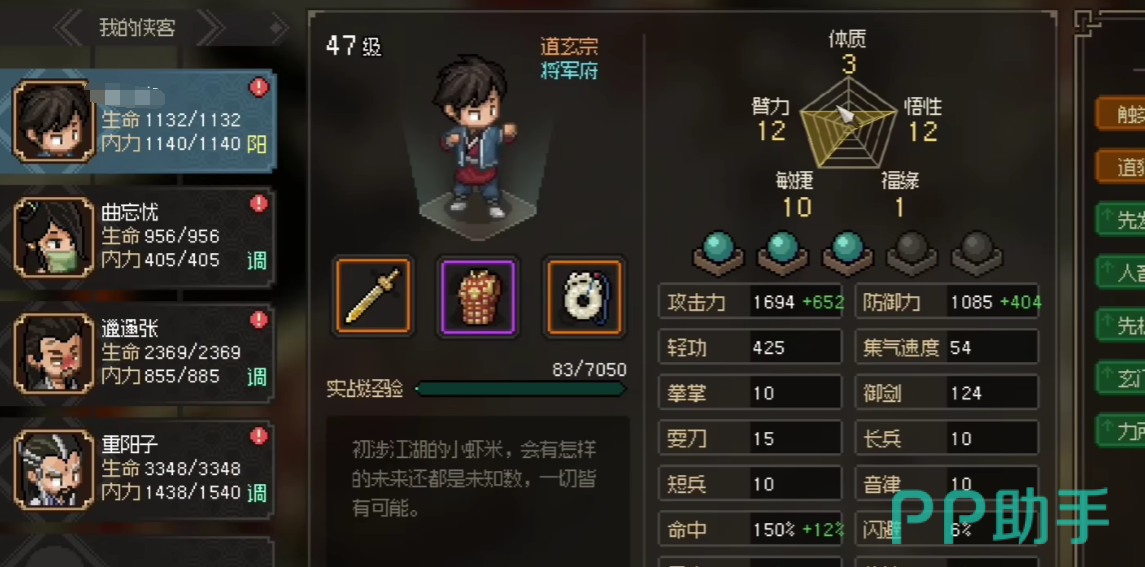Click the 道玄宗 sect link
This screenshot has height=567, width=1145.
pyautogui.click(x=569, y=47)
